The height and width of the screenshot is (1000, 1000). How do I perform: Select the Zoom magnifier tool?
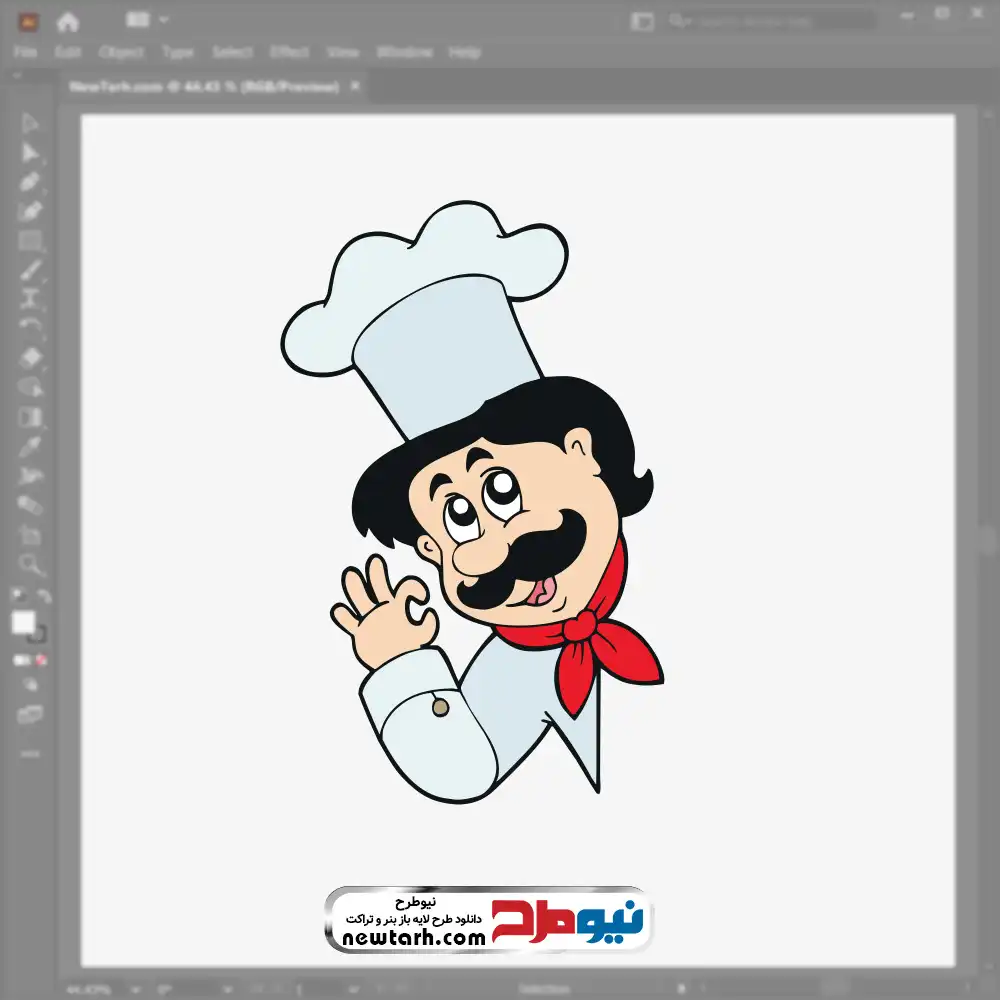30,565
